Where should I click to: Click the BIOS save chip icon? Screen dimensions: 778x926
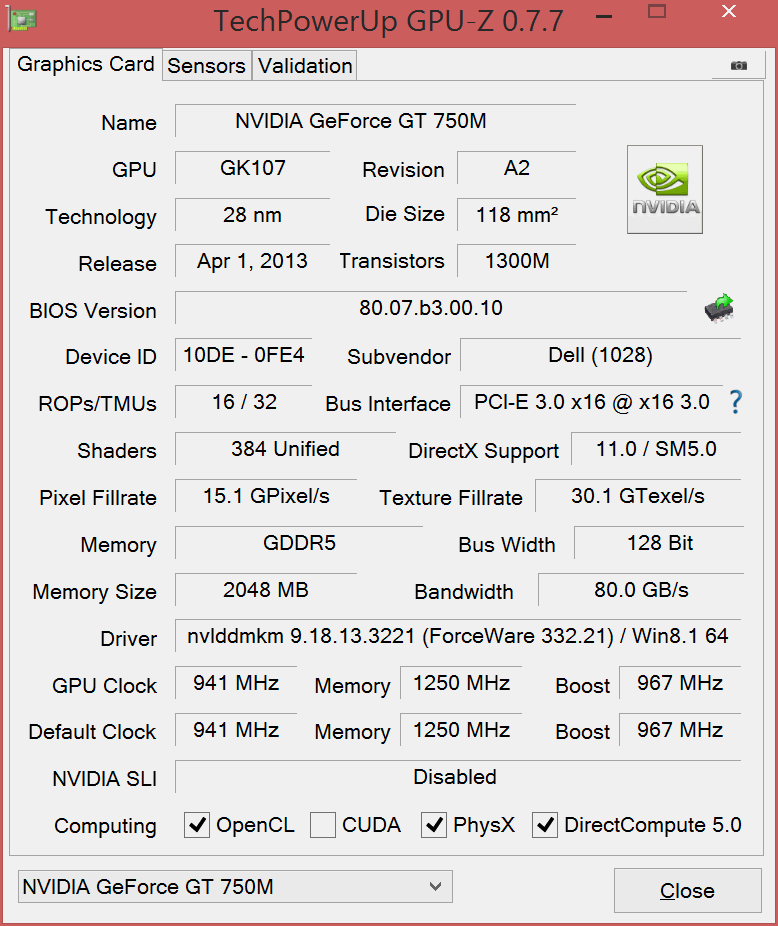pyautogui.click(x=718, y=308)
